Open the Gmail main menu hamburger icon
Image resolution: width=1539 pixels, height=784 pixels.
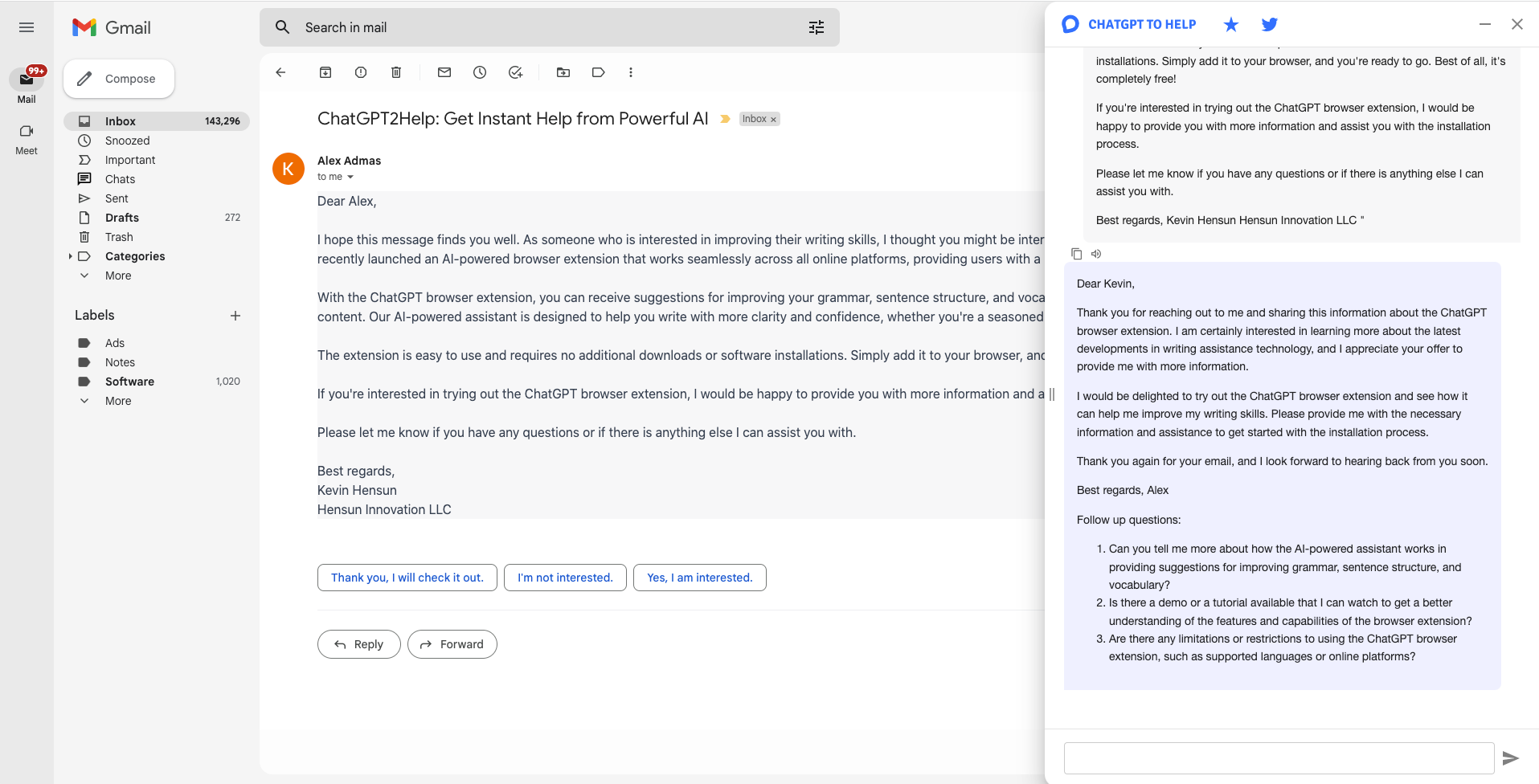click(x=27, y=27)
